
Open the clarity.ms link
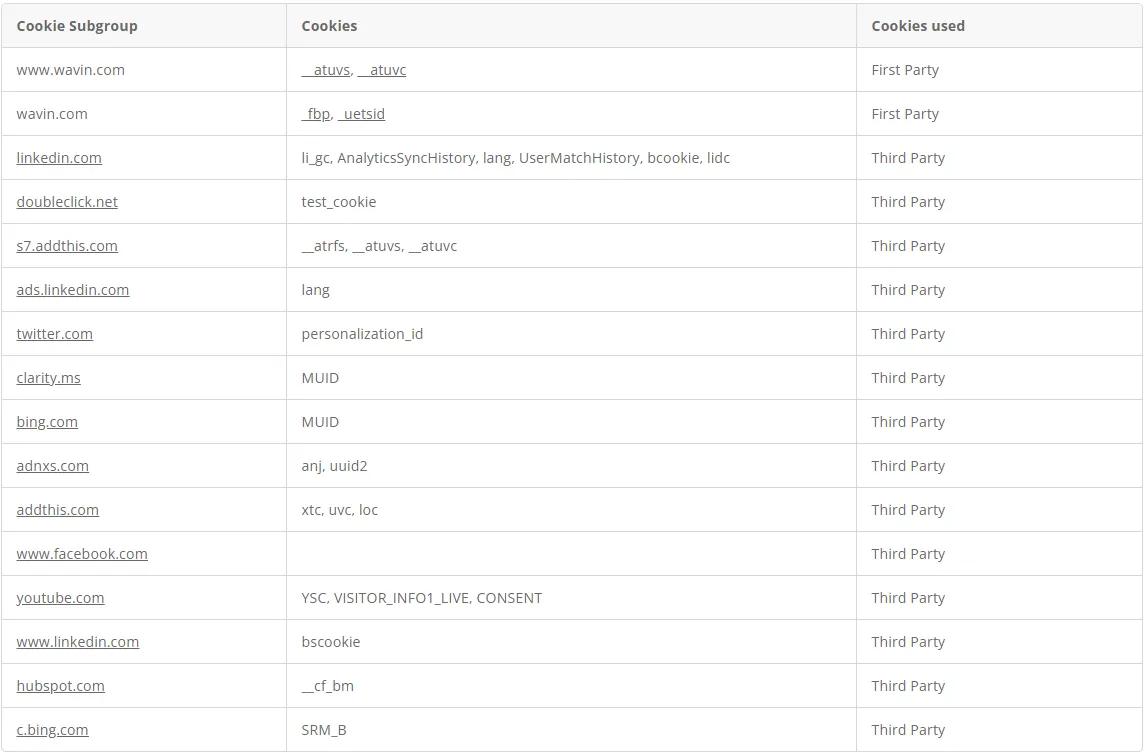point(48,378)
